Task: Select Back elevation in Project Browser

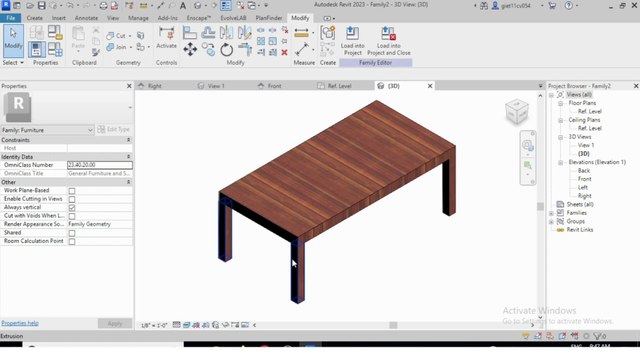Action: tap(584, 171)
